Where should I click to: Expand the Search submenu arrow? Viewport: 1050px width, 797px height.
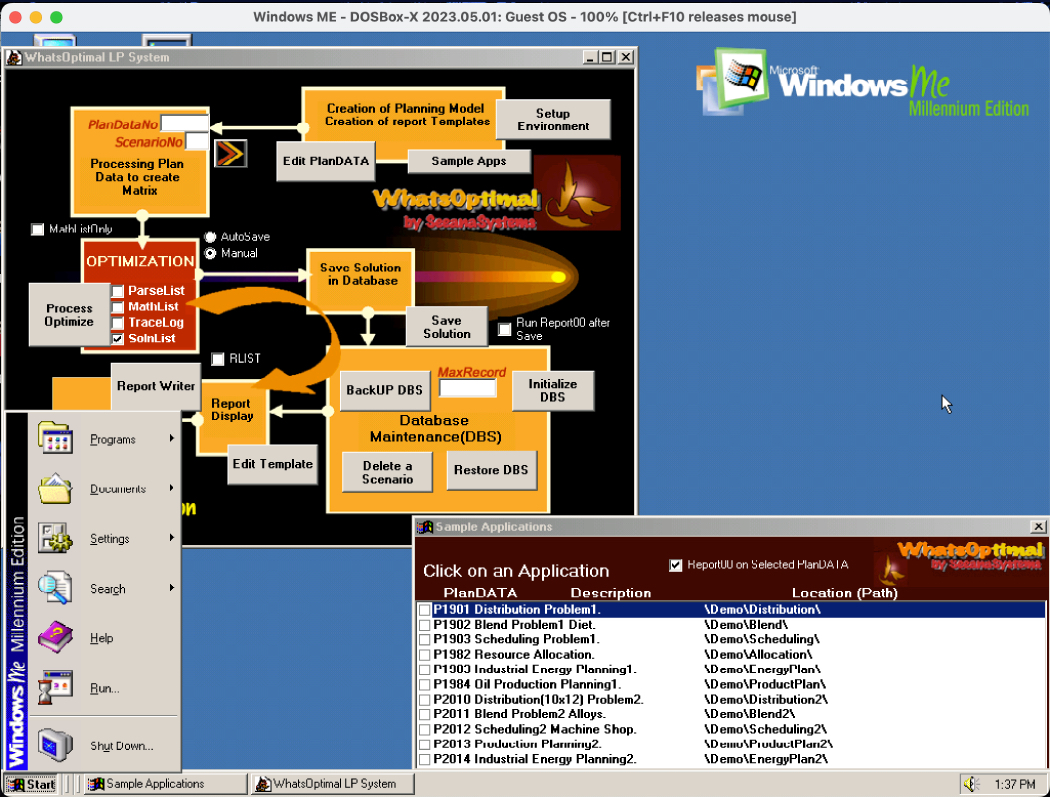[x=172, y=588]
